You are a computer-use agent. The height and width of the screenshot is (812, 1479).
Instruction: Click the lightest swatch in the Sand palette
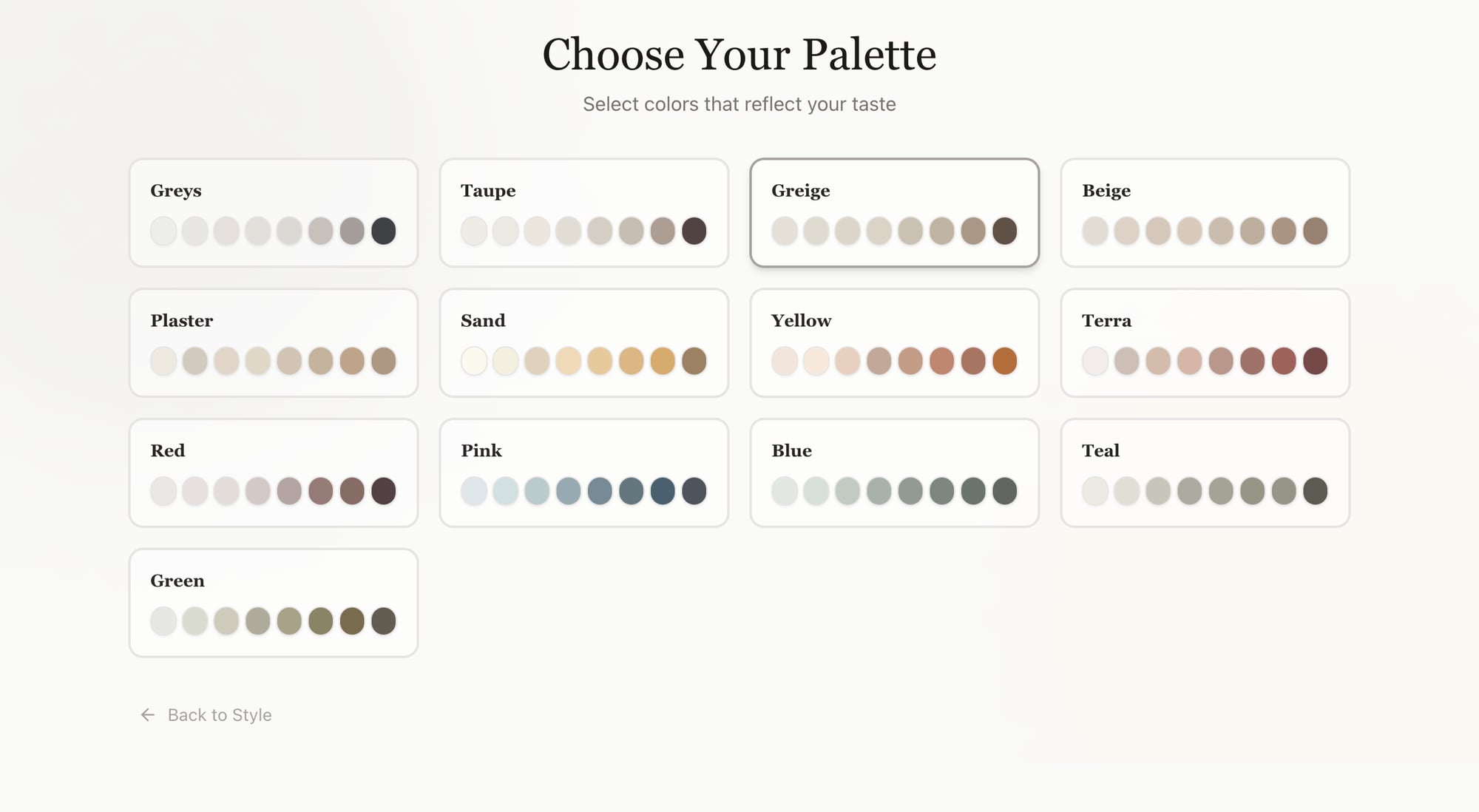474,361
